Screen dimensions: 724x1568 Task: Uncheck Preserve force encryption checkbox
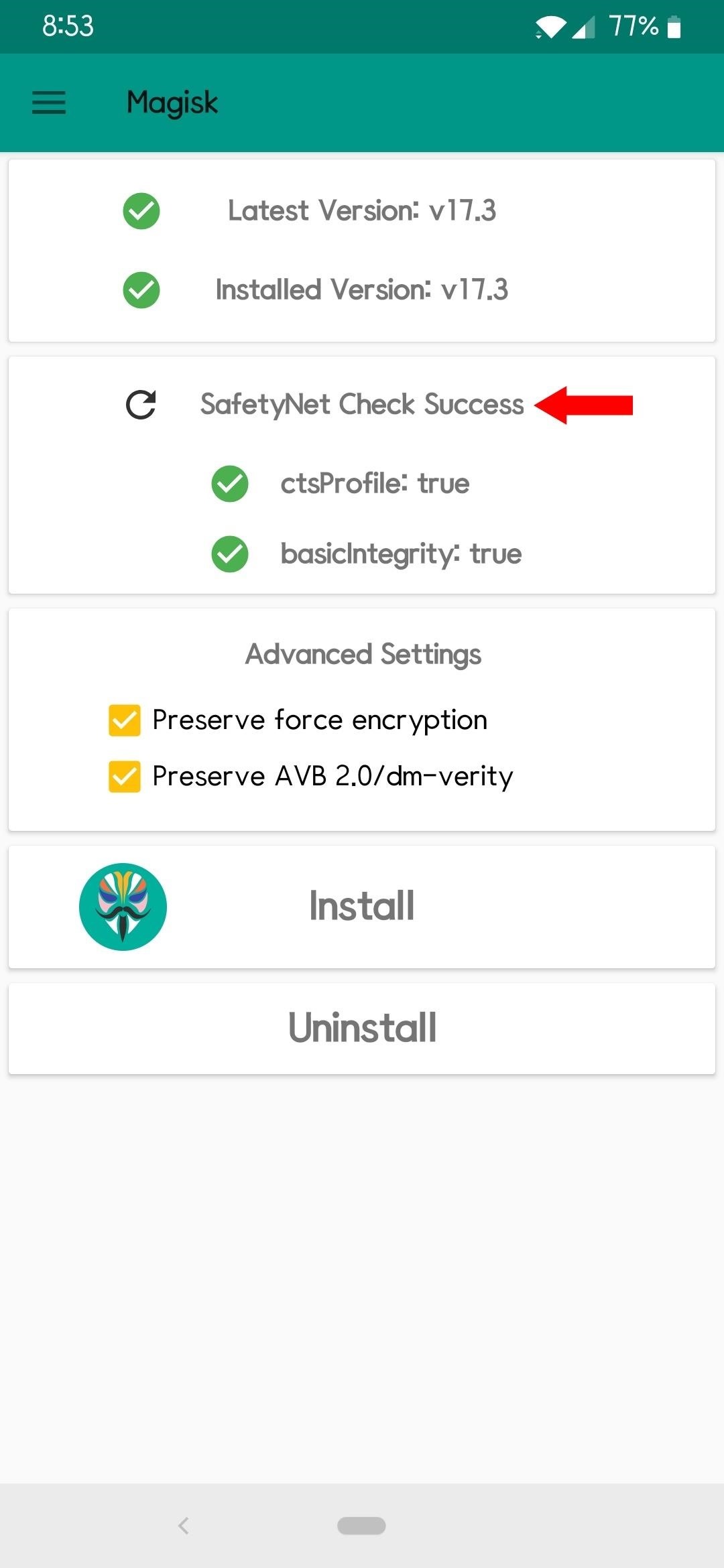coord(125,720)
